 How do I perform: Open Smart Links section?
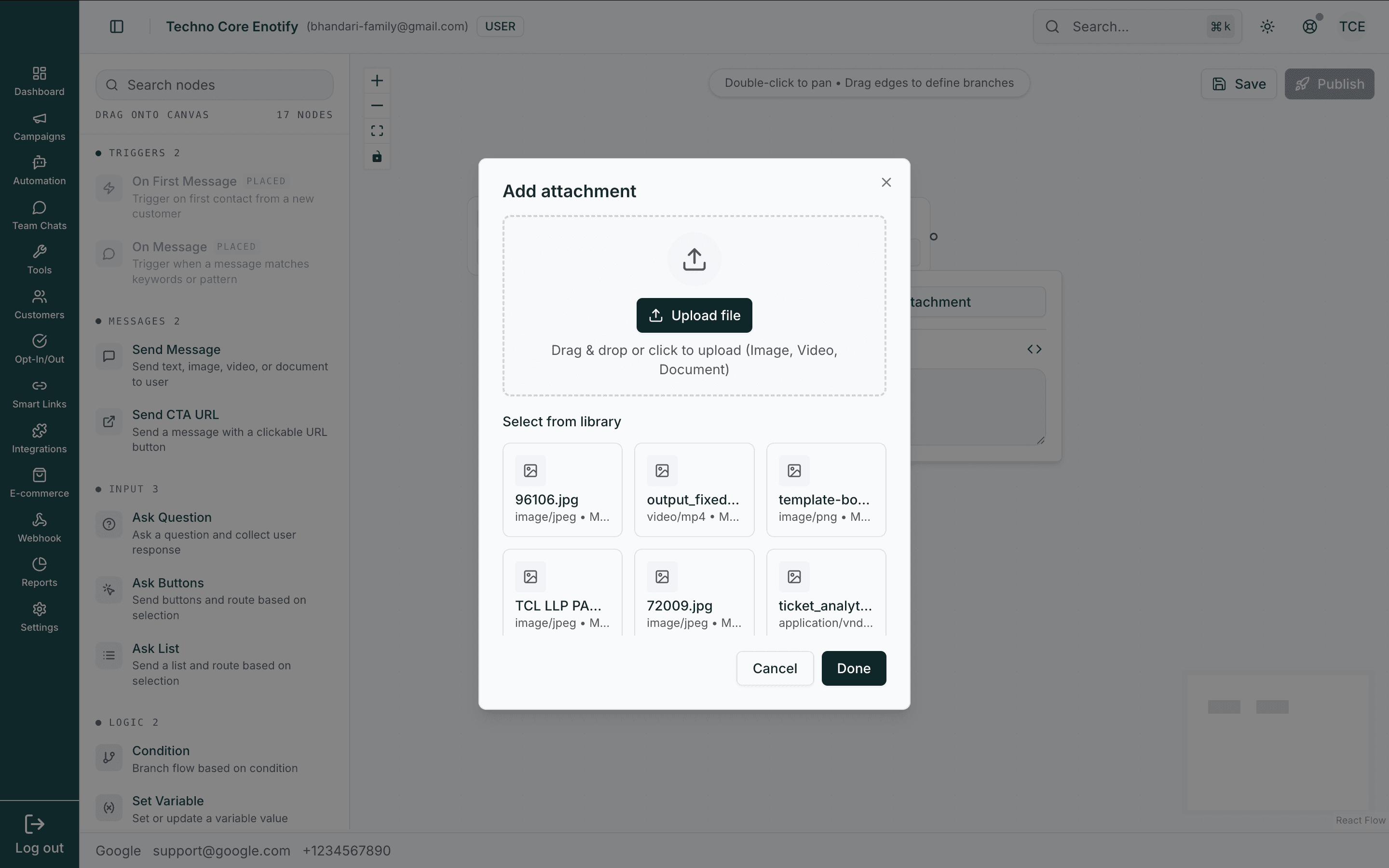(39, 394)
